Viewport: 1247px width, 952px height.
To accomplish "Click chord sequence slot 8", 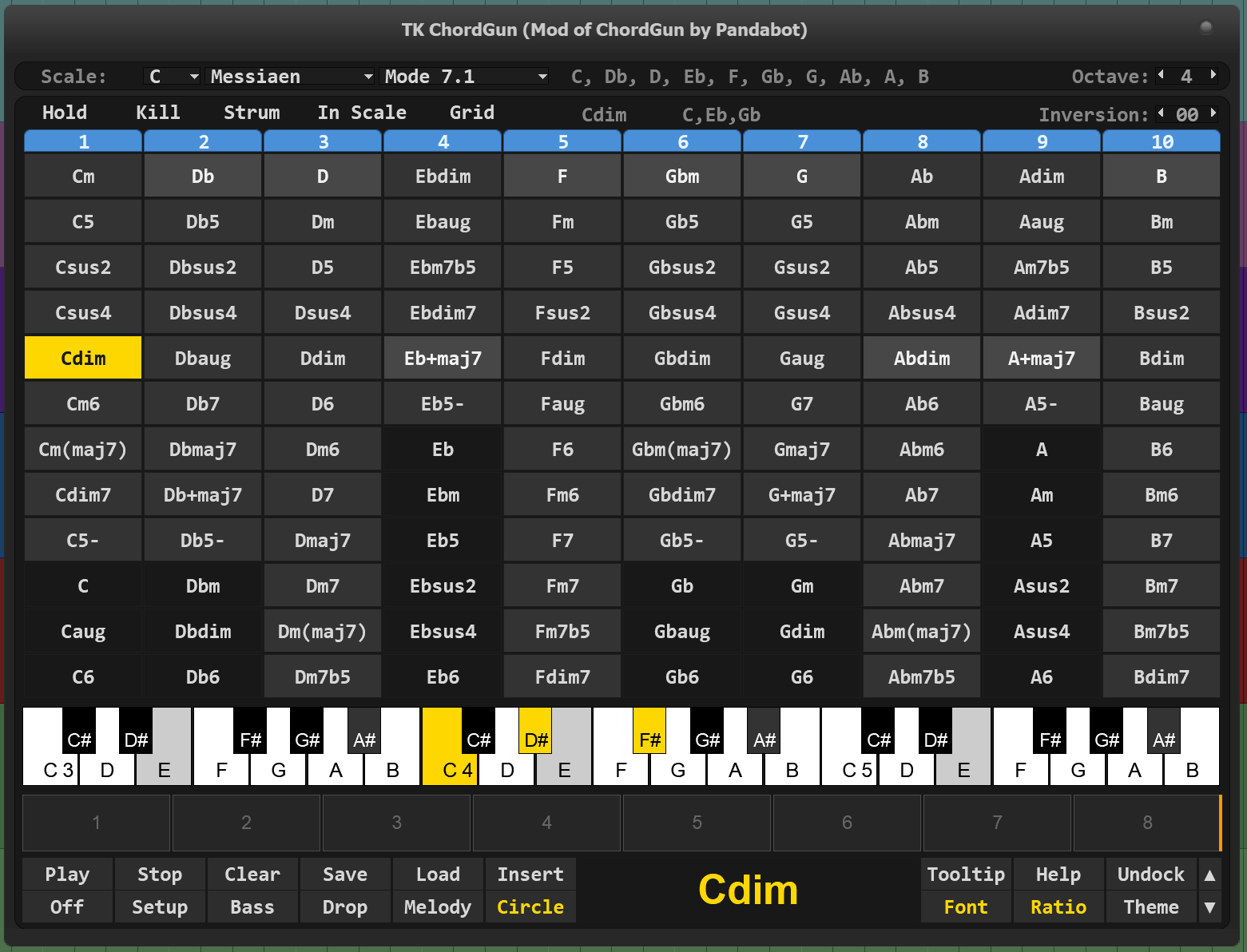I will [1147, 823].
